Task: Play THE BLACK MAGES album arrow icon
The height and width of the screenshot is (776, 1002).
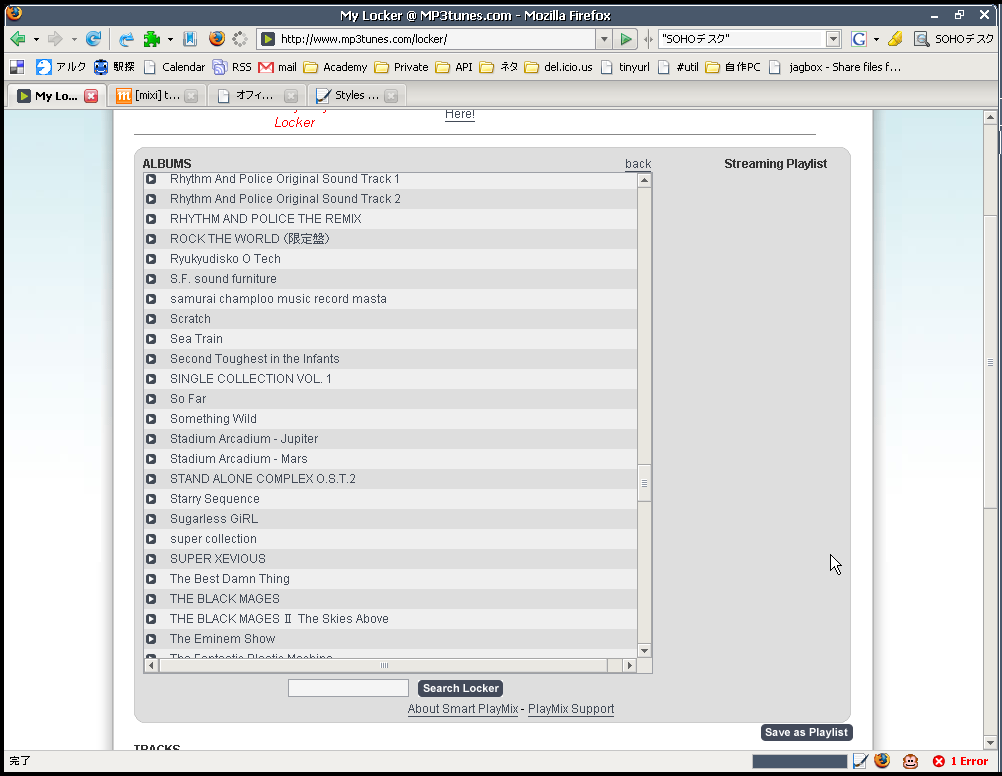Action: [151, 599]
